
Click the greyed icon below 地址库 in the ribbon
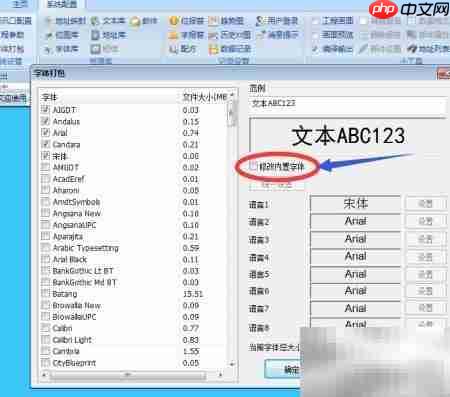pyautogui.click(x=104, y=49)
